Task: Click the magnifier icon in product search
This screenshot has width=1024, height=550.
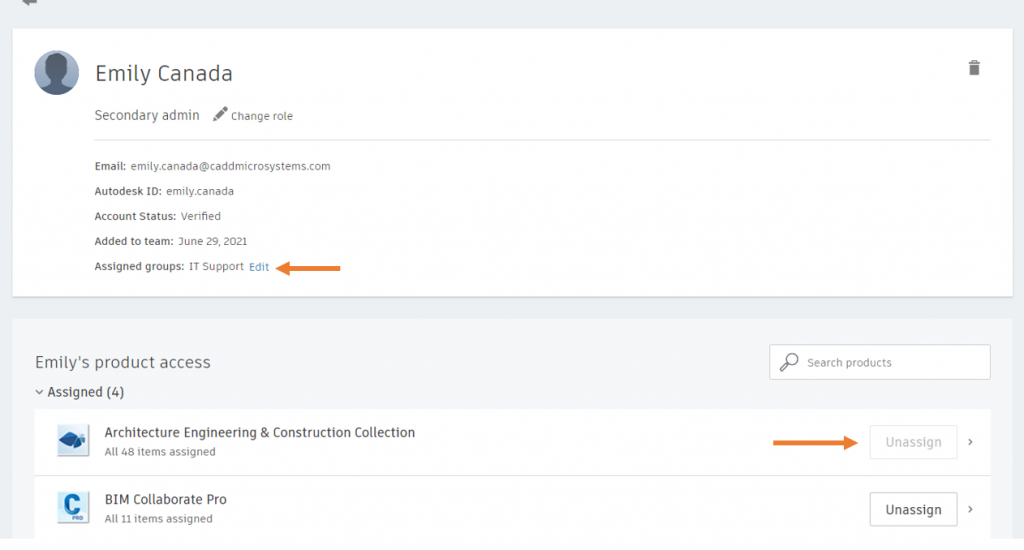Action: pyautogui.click(x=789, y=362)
